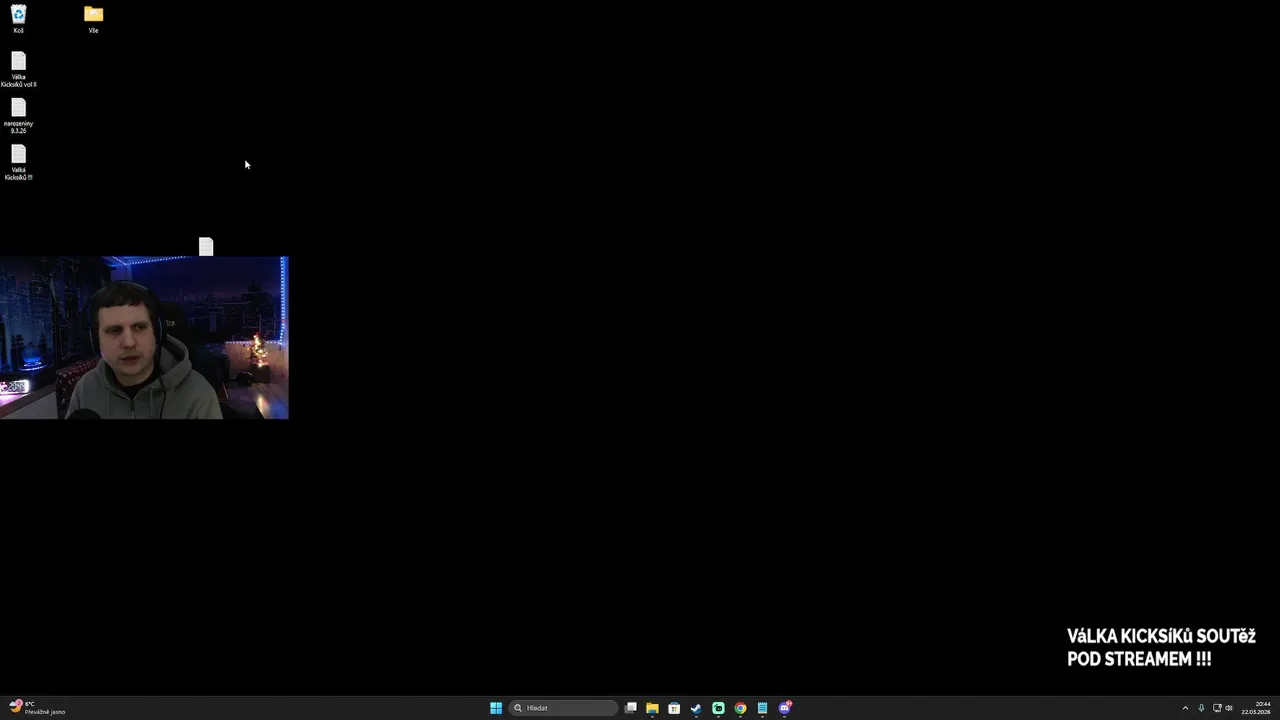1280x720 pixels.
Task: Open the Windows Start menu
Action: tap(496, 708)
